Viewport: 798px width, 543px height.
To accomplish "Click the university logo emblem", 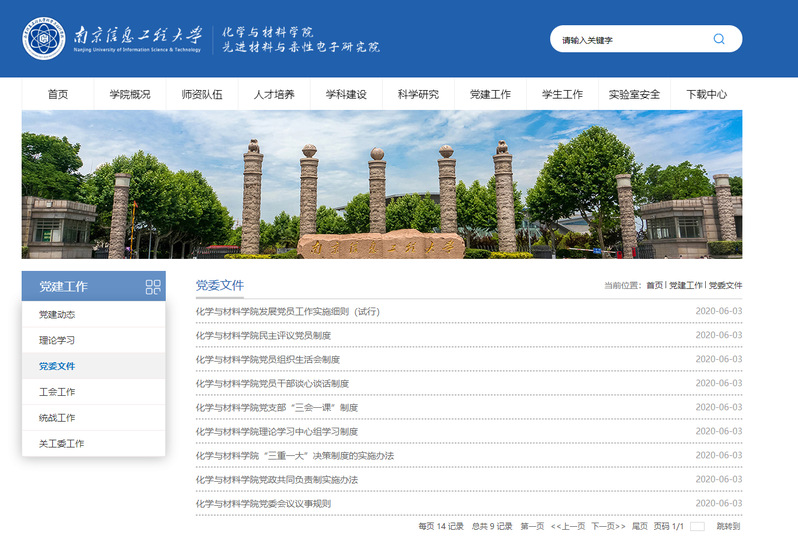I will [x=44, y=39].
